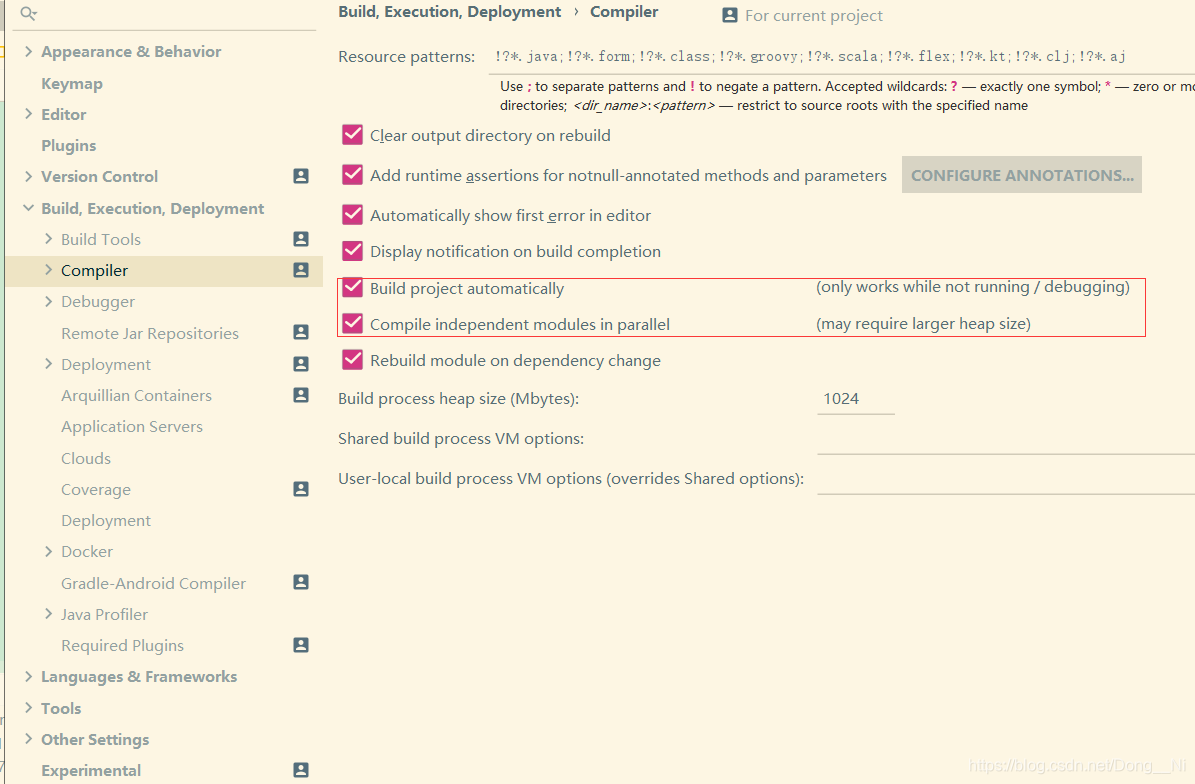Click project-level icon beside Coverage
The height and width of the screenshot is (784, 1195).
click(x=301, y=488)
